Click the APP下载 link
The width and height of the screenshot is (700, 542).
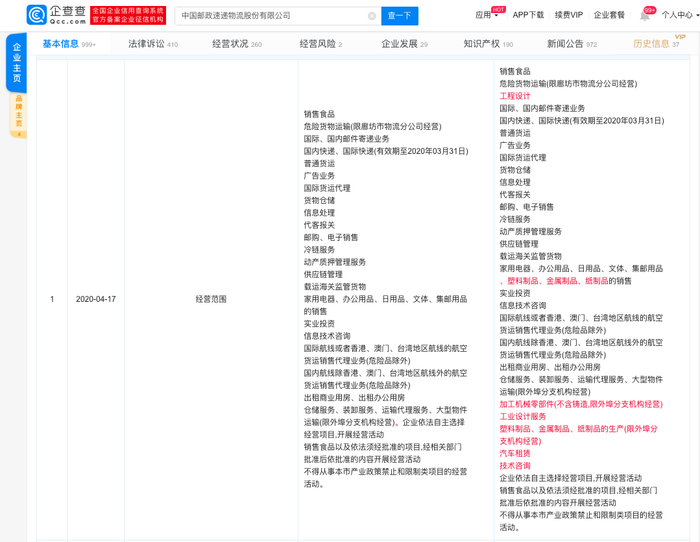(x=528, y=15)
